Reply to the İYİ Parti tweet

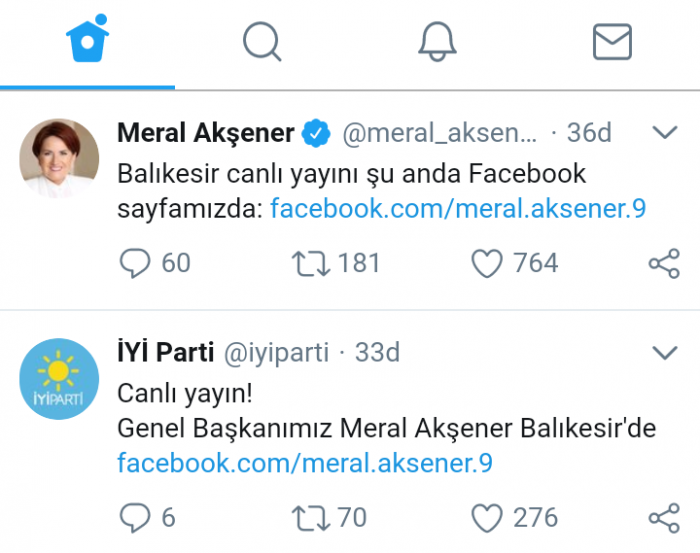click(134, 518)
